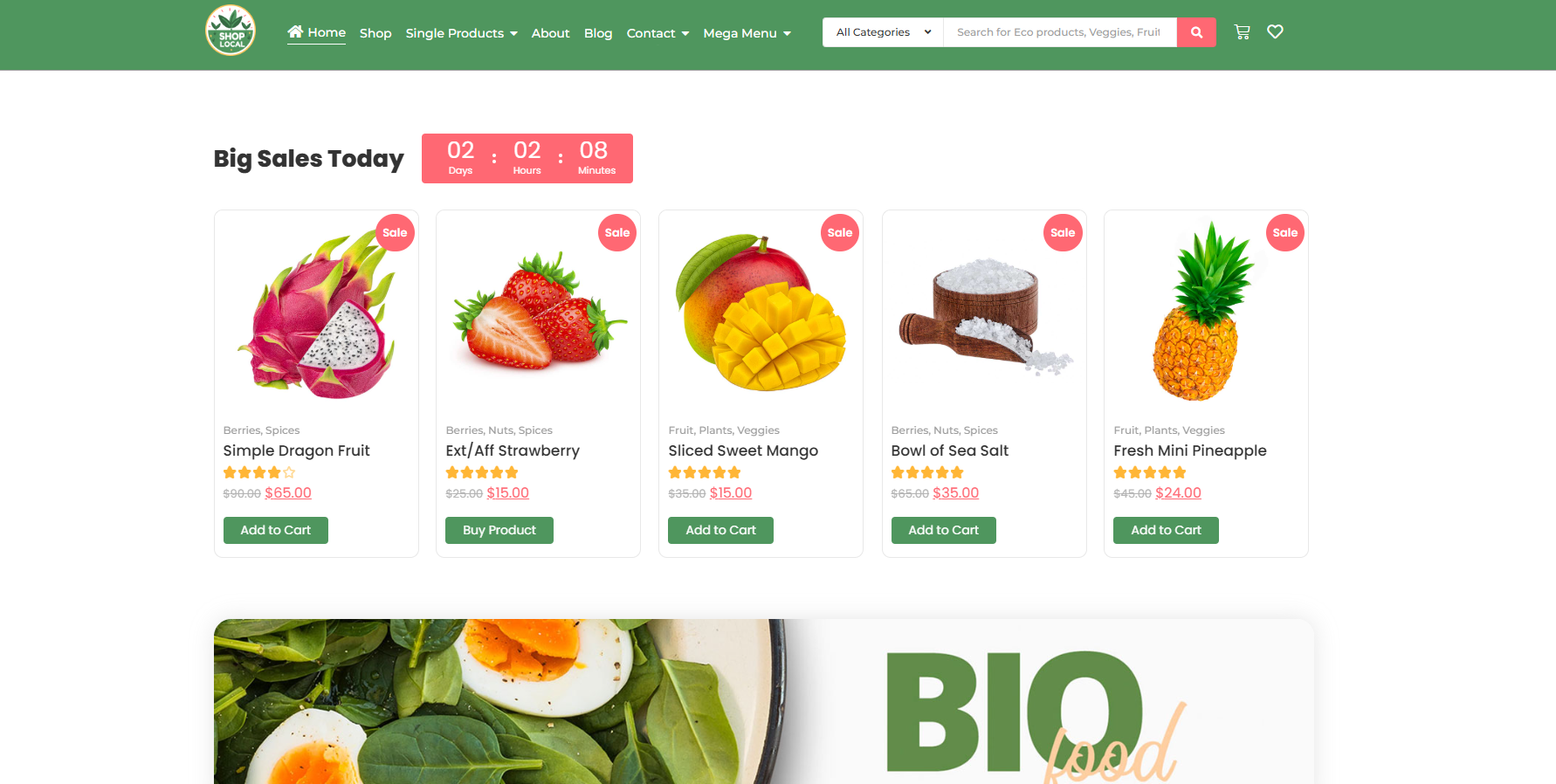Image resolution: width=1556 pixels, height=784 pixels.
Task: Go to the Shop menu item
Action: pyautogui.click(x=375, y=33)
